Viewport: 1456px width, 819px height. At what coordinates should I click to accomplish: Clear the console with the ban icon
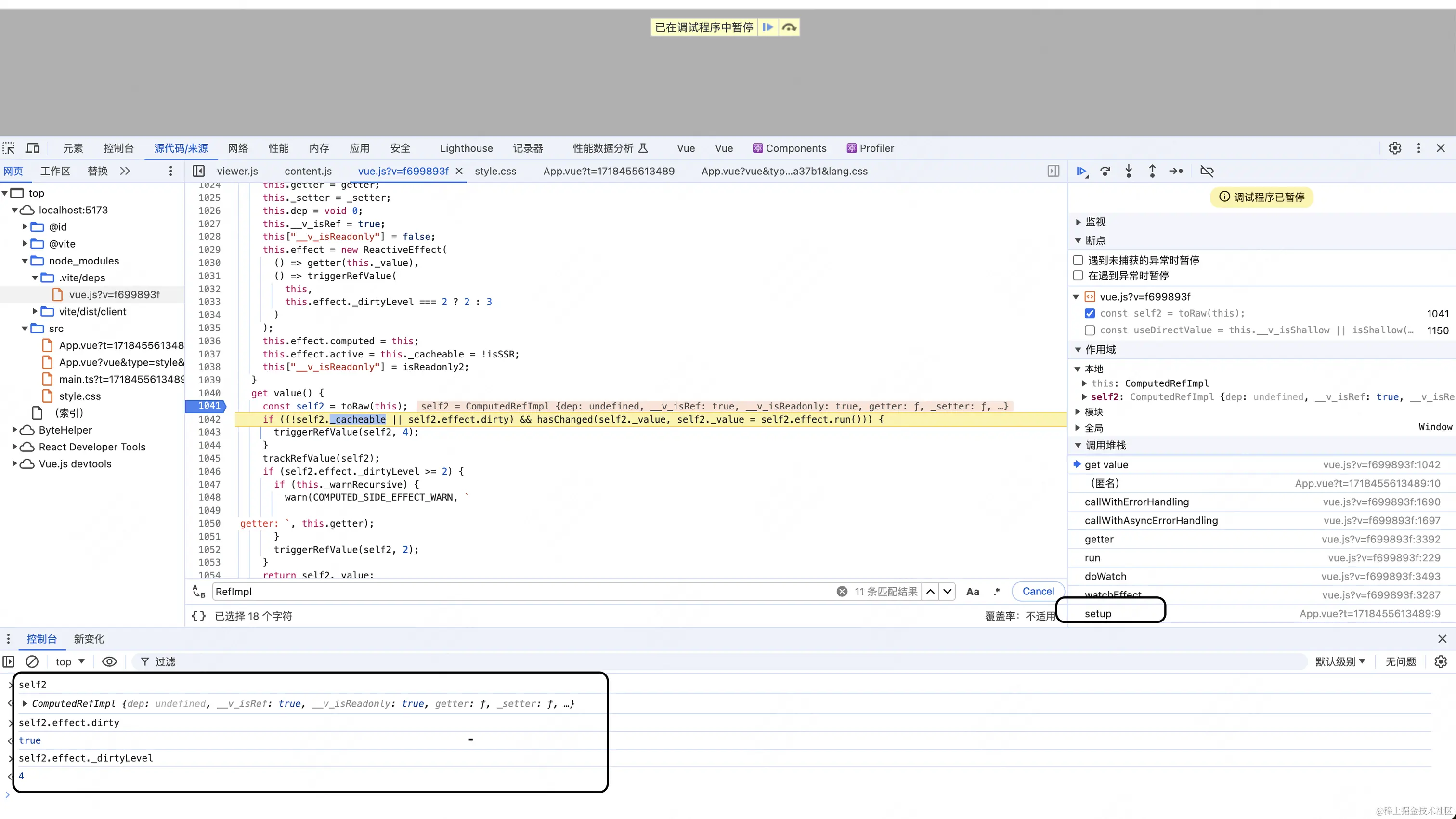pos(32,662)
